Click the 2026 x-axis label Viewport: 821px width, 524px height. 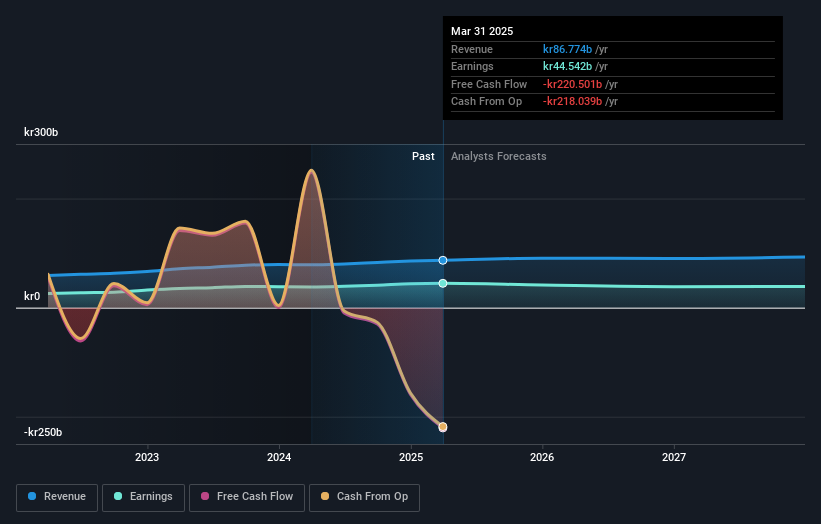(542, 458)
